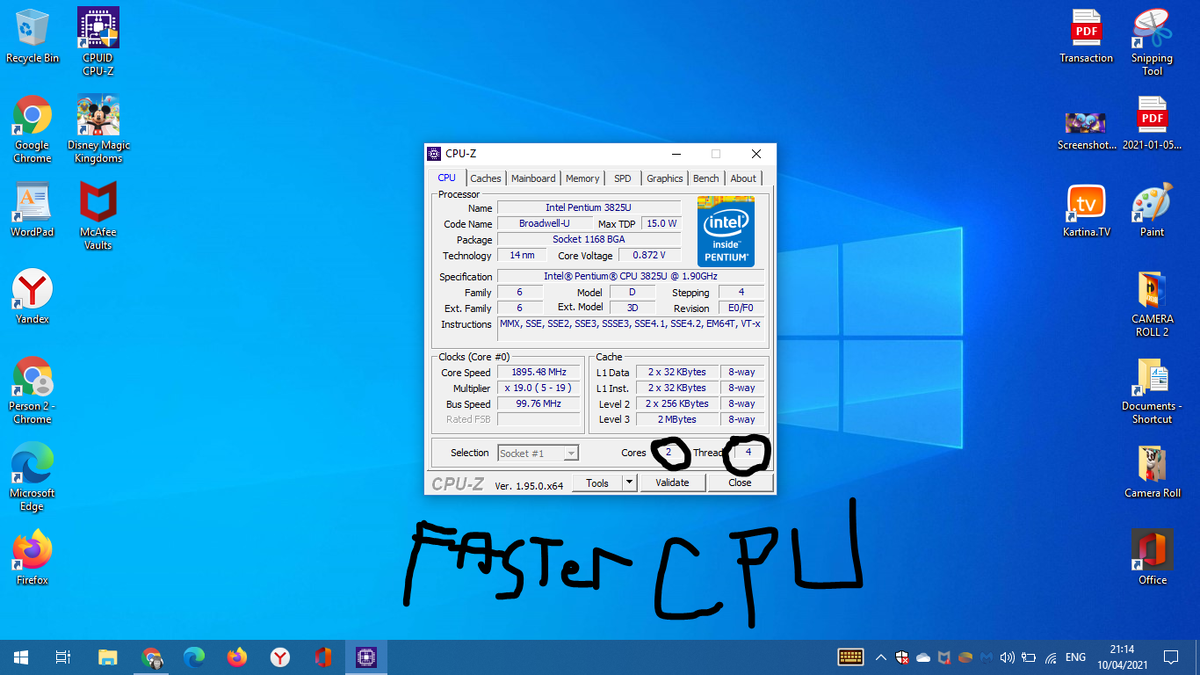Click the ENG language indicator

[1076, 657]
